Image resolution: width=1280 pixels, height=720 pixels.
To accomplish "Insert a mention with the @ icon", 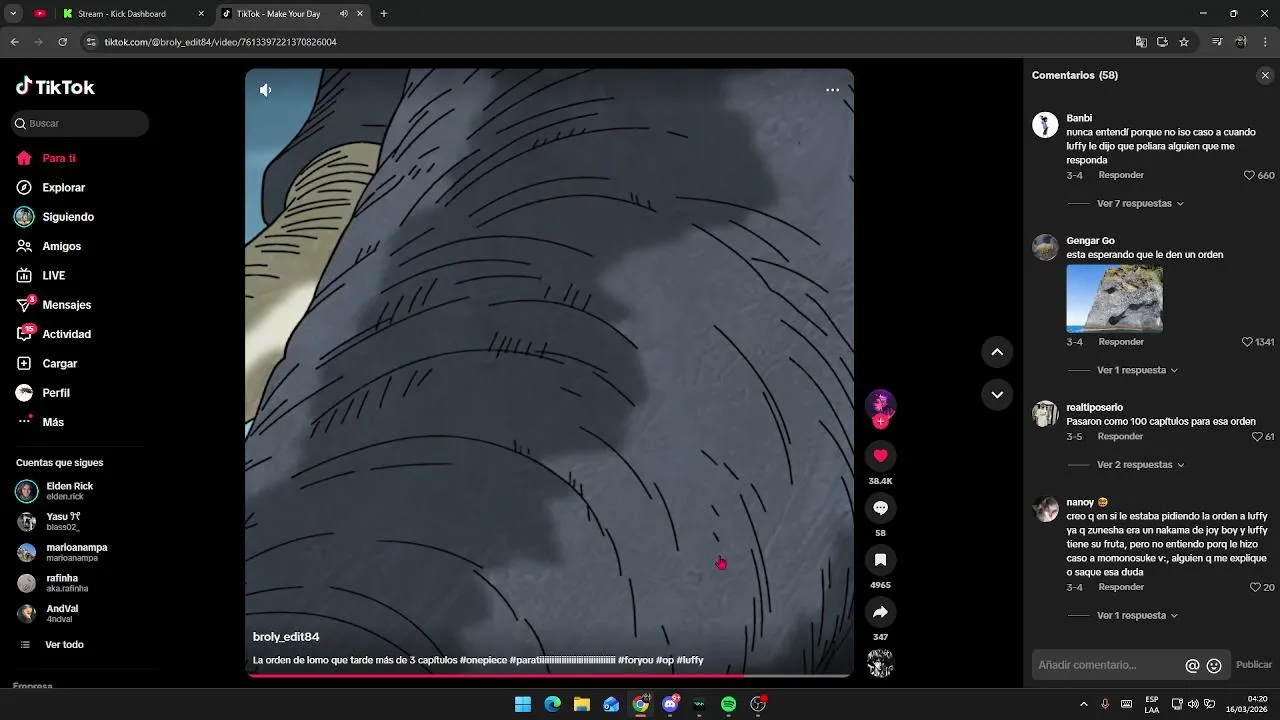I will [x=1192, y=666].
